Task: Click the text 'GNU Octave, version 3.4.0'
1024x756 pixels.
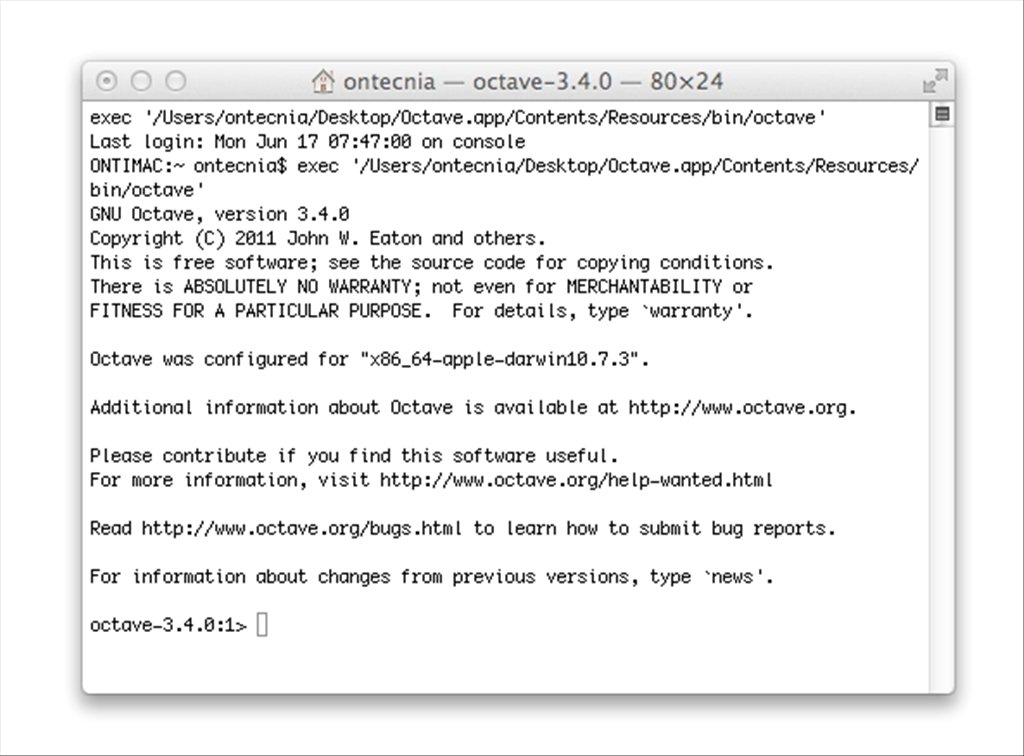Action: click(219, 214)
